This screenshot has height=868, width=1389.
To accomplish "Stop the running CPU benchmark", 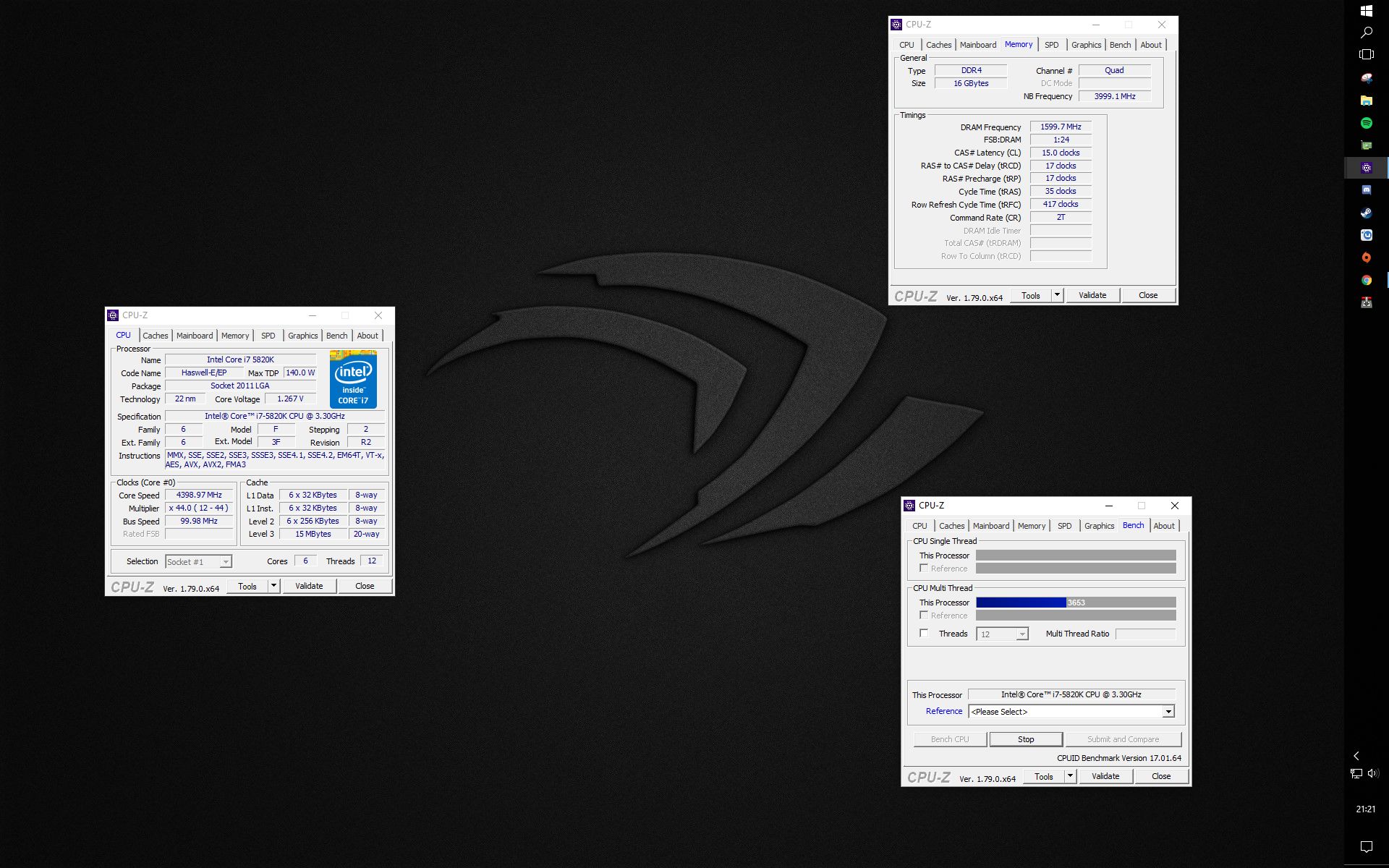I will pyautogui.click(x=1026, y=739).
